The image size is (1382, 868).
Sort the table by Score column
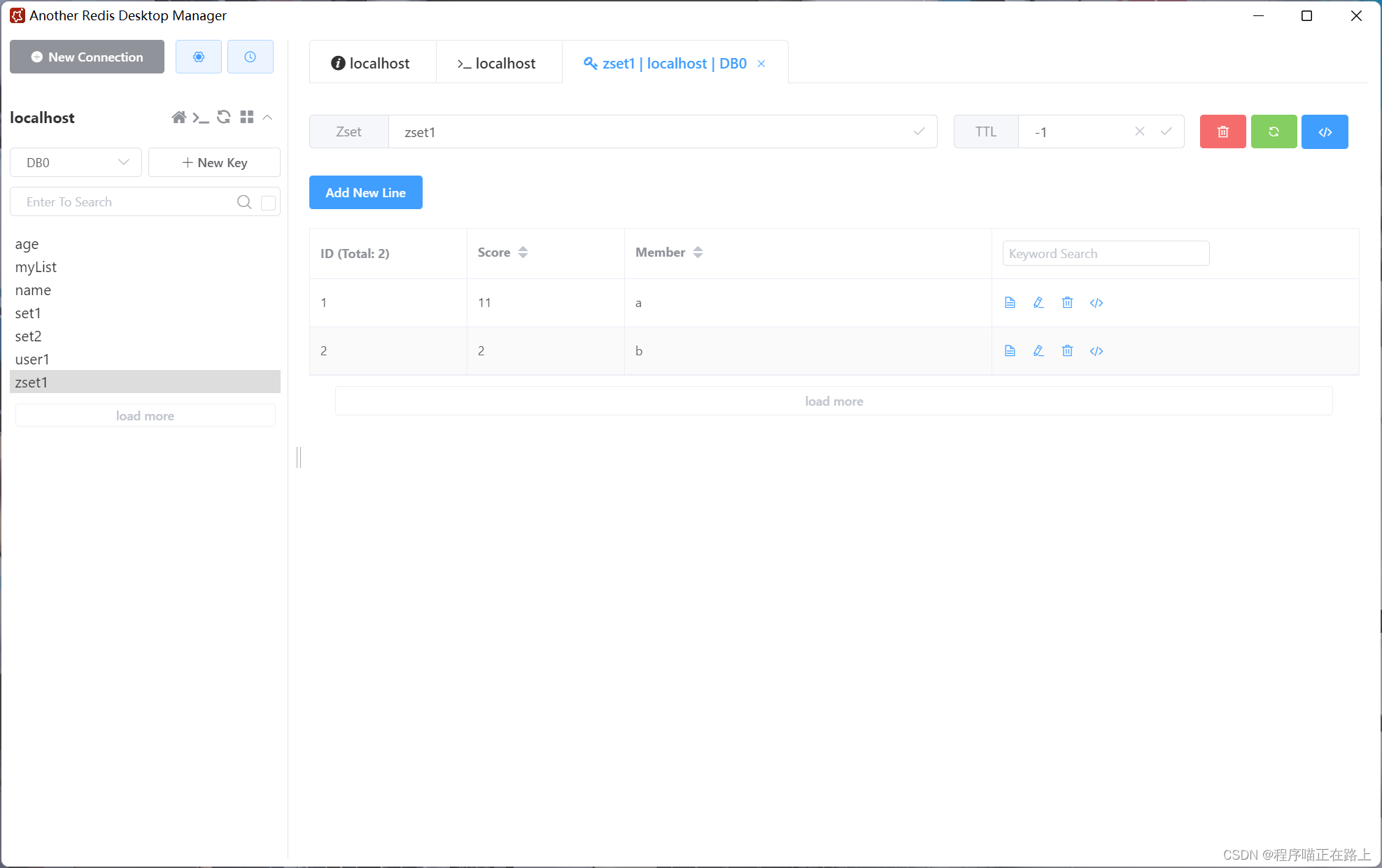pyautogui.click(x=523, y=252)
